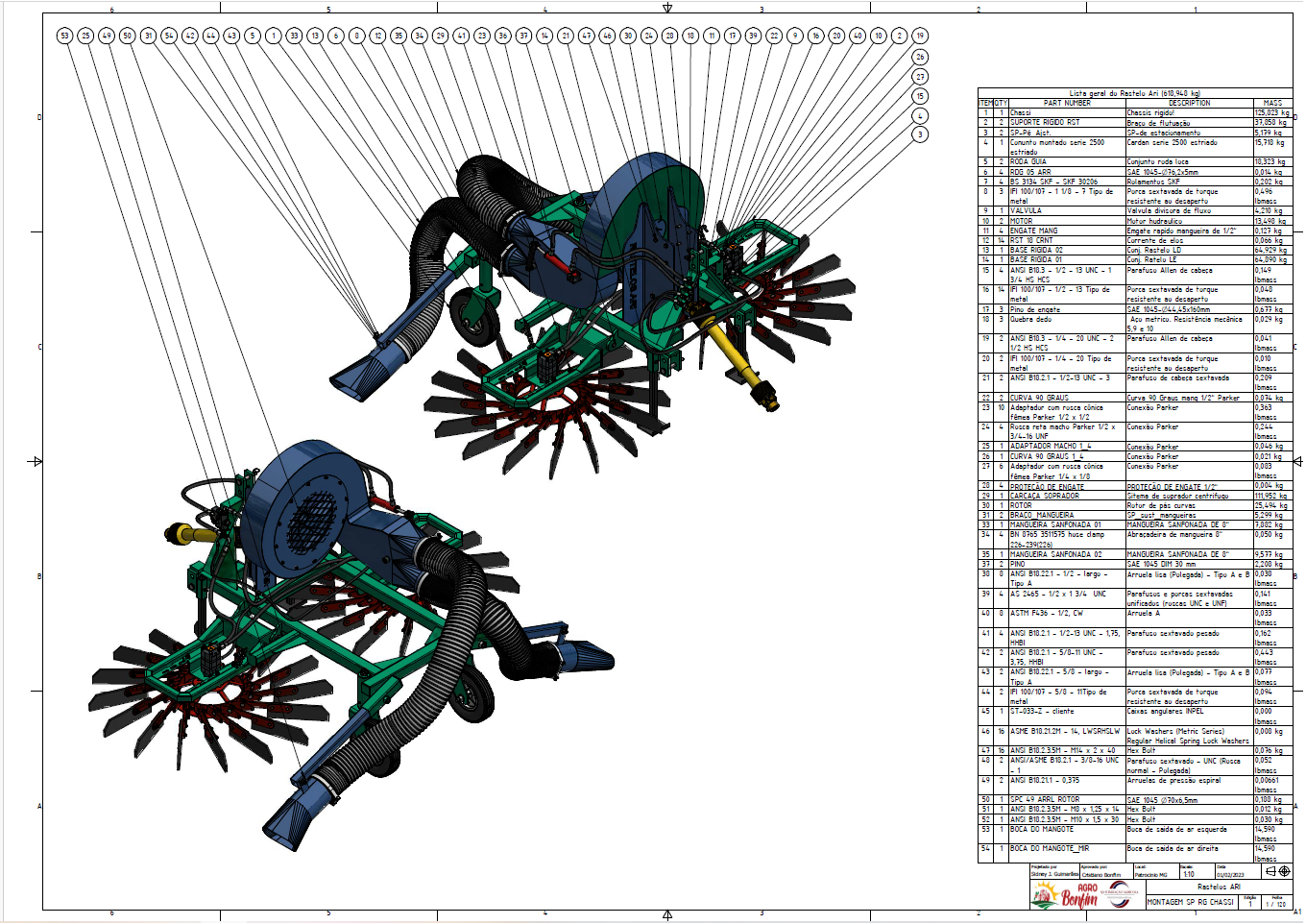Viewport: 1306px width, 924px height.
Task: Click the Agro Bonfim logo
Action: tap(1064, 895)
